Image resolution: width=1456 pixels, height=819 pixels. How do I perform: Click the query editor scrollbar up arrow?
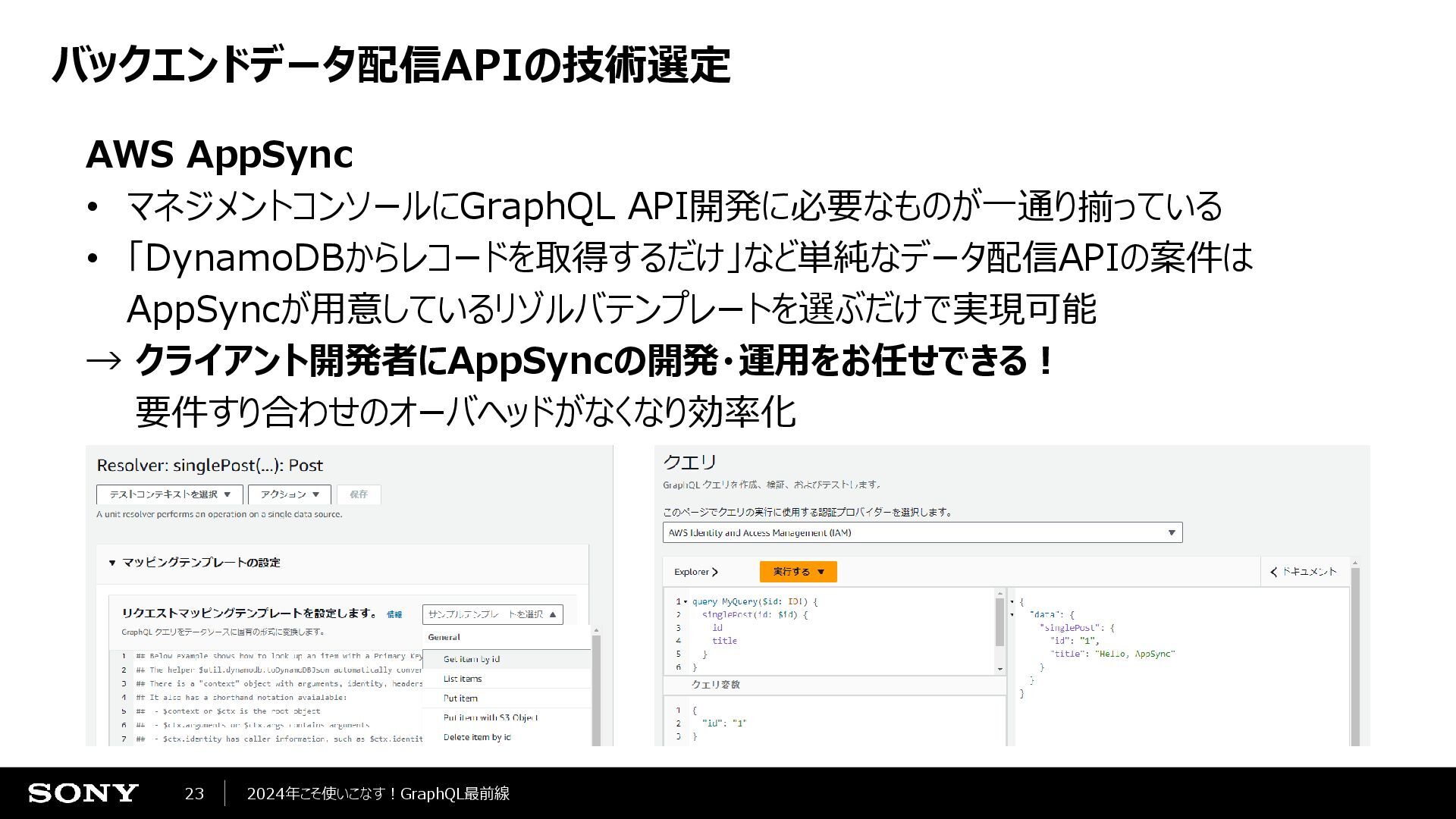click(x=1000, y=593)
